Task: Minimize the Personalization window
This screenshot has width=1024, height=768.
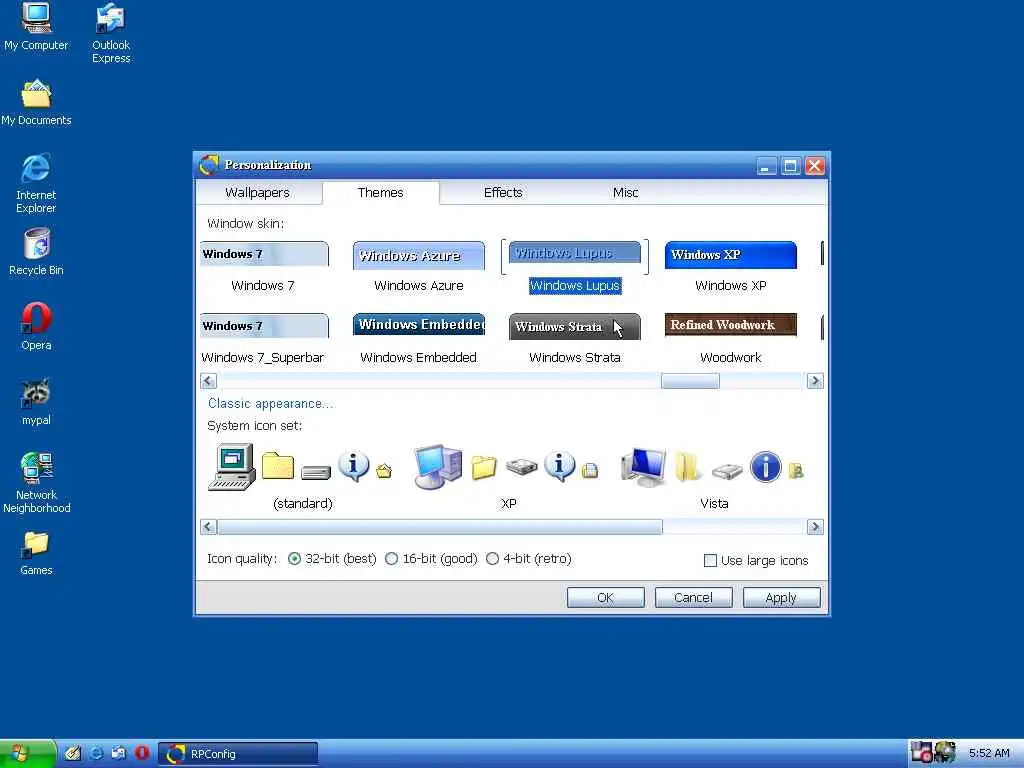Action: (x=767, y=166)
